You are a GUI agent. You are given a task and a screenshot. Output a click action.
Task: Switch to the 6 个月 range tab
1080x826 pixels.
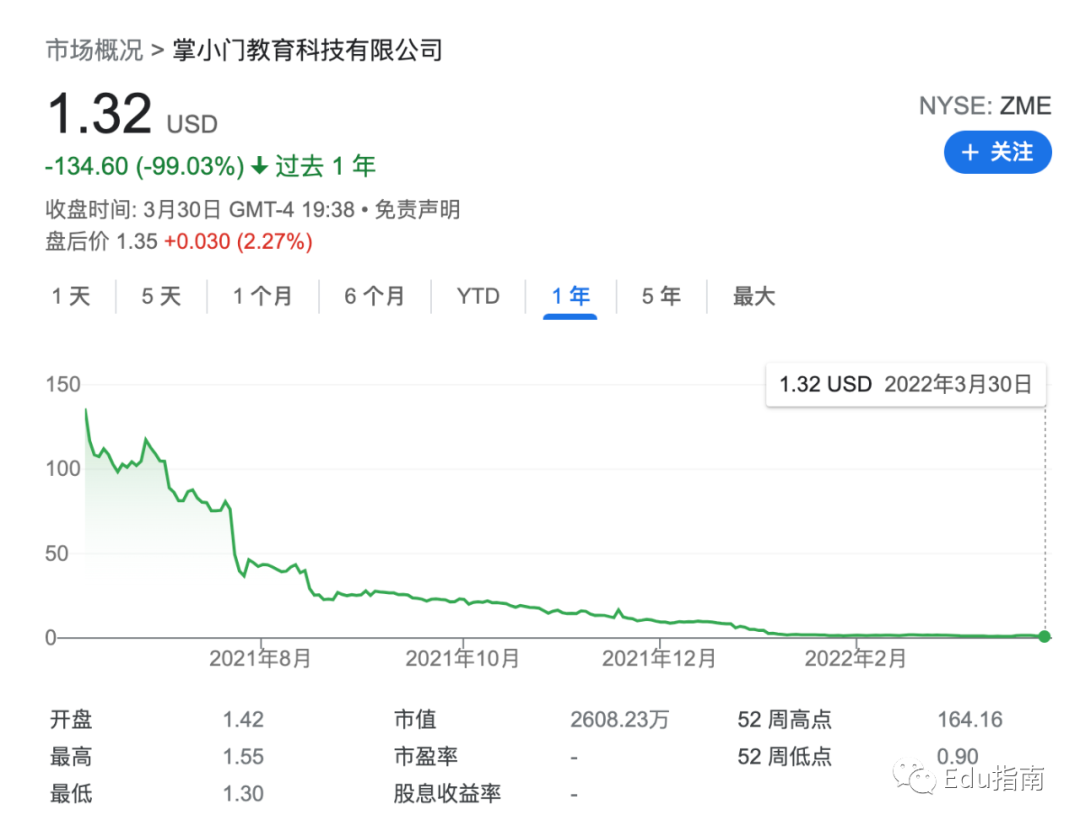click(374, 296)
